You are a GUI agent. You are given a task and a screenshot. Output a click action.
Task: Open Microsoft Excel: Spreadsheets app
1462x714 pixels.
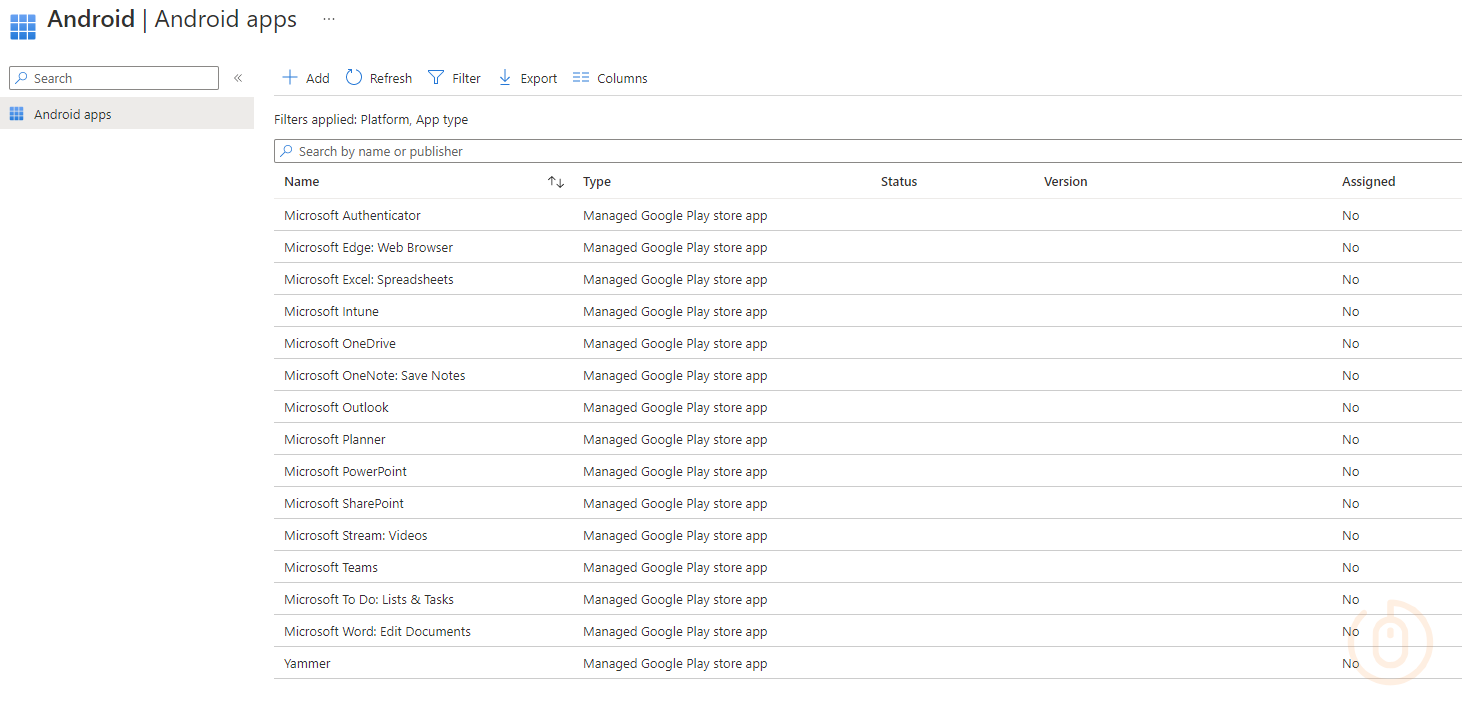tap(369, 279)
